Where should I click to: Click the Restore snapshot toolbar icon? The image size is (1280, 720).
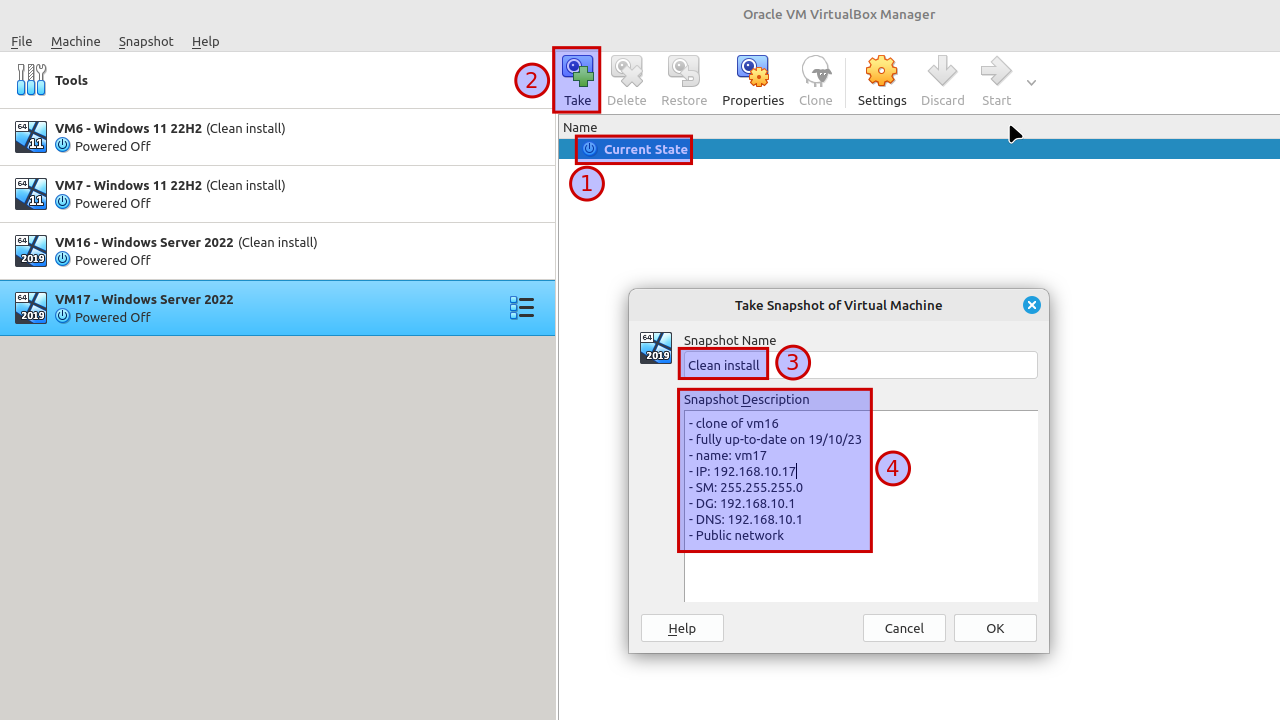coord(684,71)
